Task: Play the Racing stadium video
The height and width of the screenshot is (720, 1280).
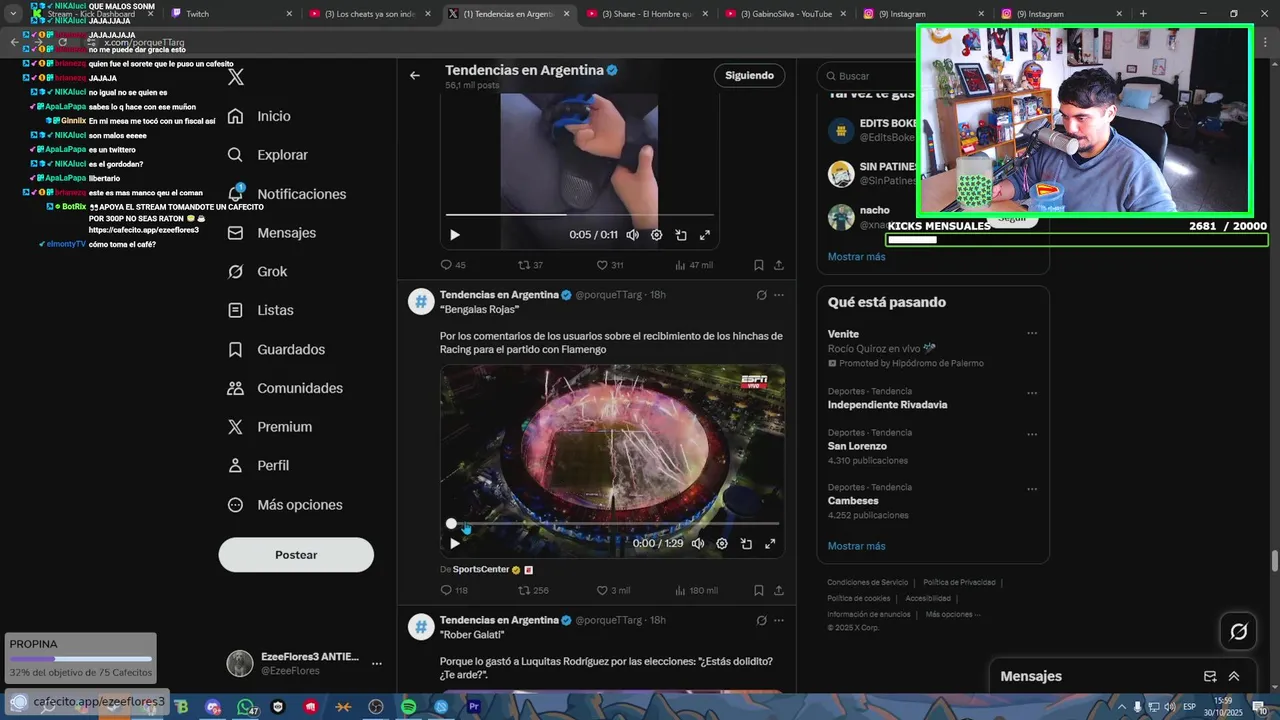Action: point(455,544)
